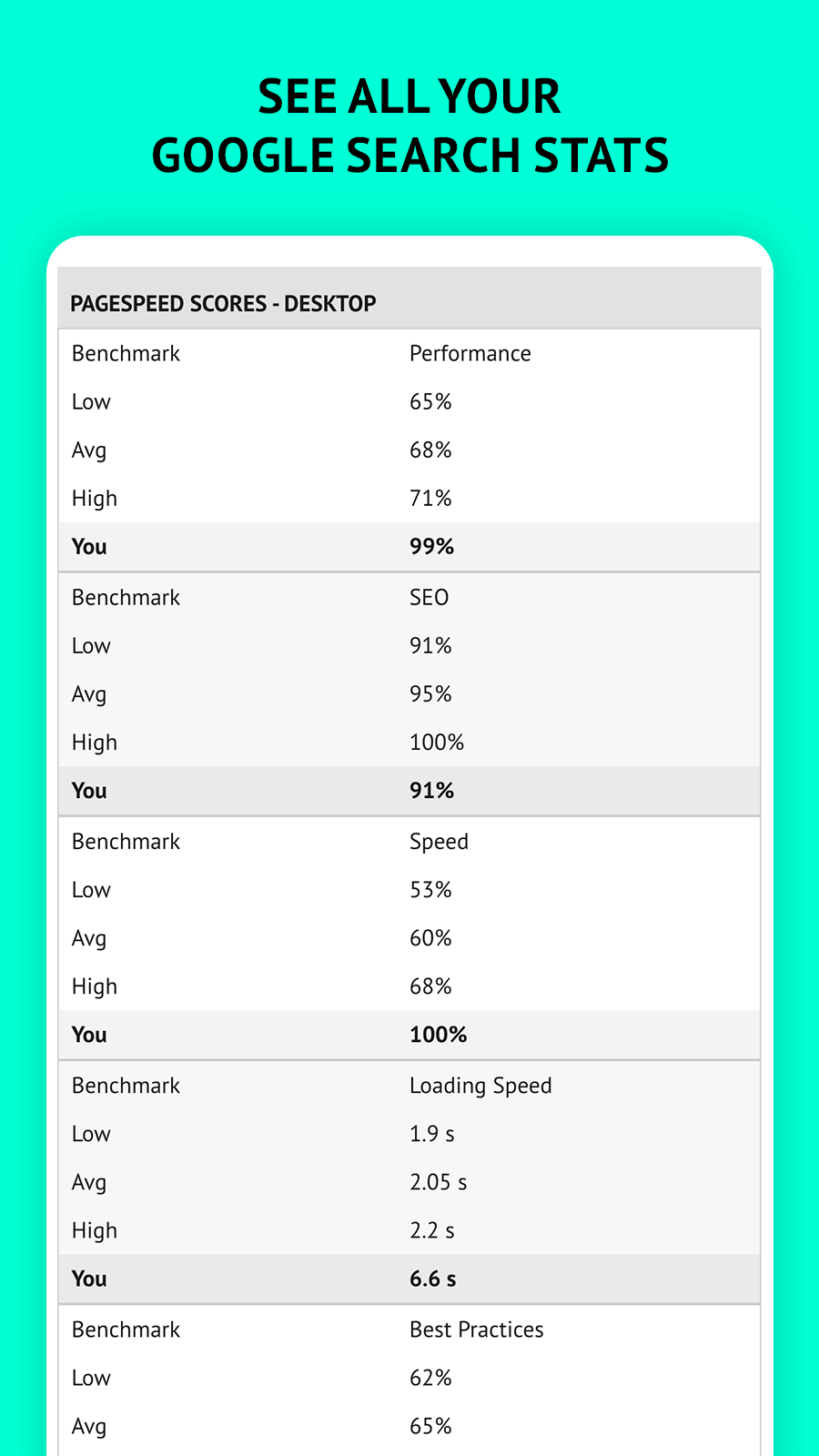The height and width of the screenshot is (1456, 819).
Task: Click the Speed column heading
Action: pos(439,841)
